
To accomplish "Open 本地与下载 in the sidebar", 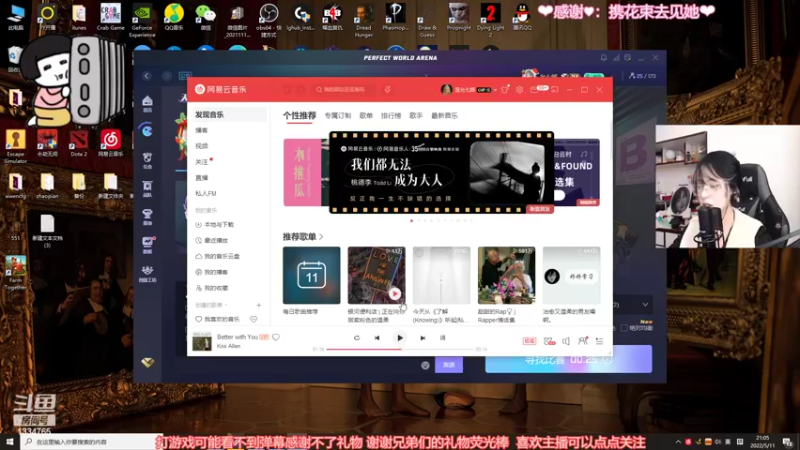I will point(214,224).
